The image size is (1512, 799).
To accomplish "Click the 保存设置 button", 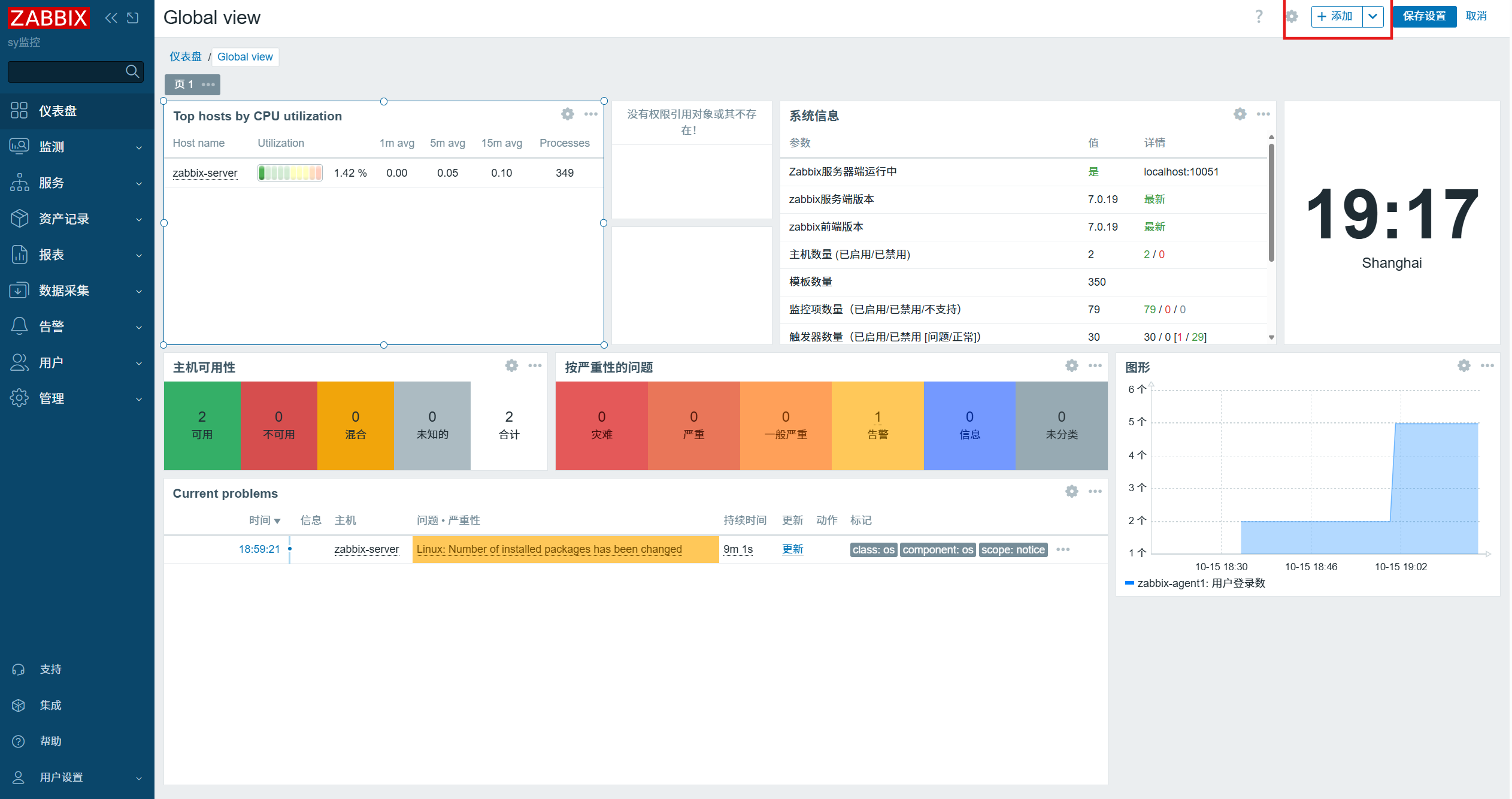I will coord(1424,17).
